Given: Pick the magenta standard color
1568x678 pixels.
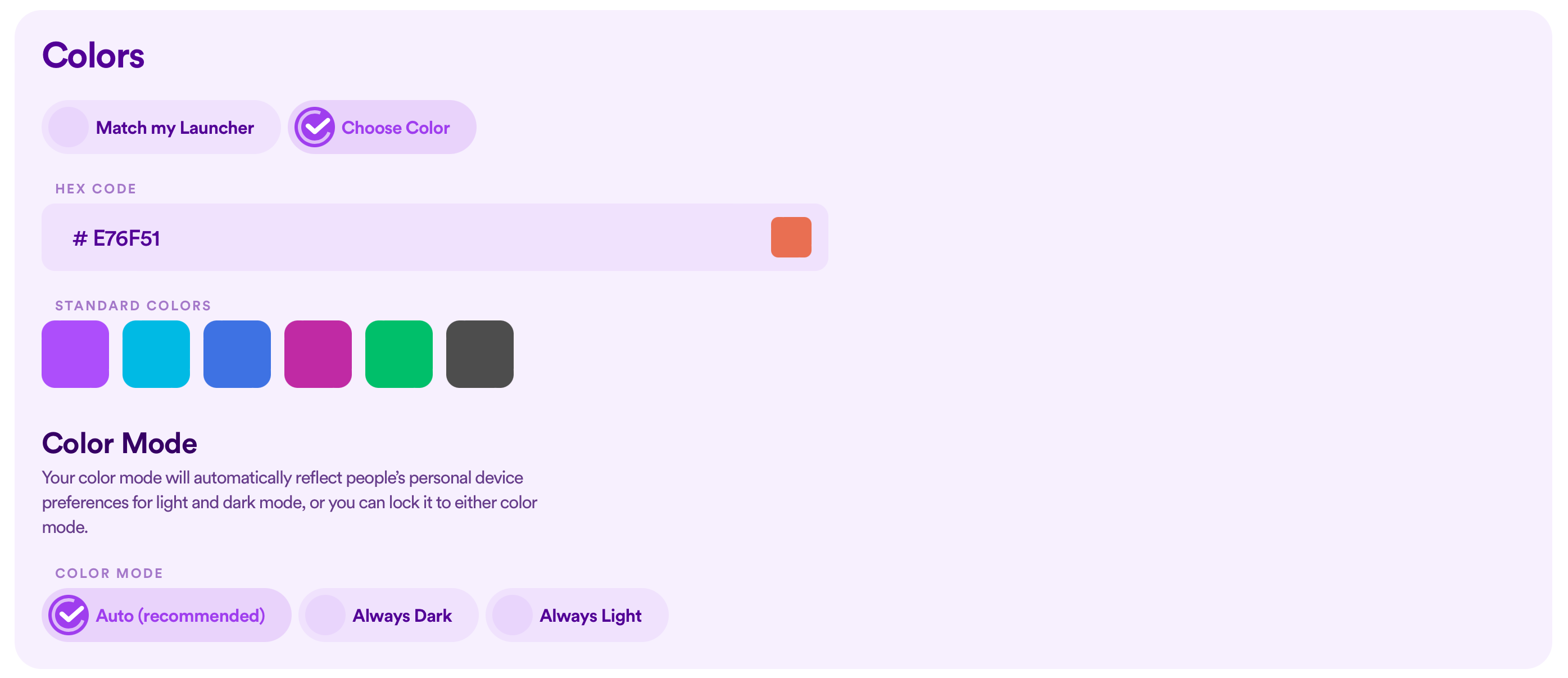Looking at the screenshot, I should coord(318,354).
